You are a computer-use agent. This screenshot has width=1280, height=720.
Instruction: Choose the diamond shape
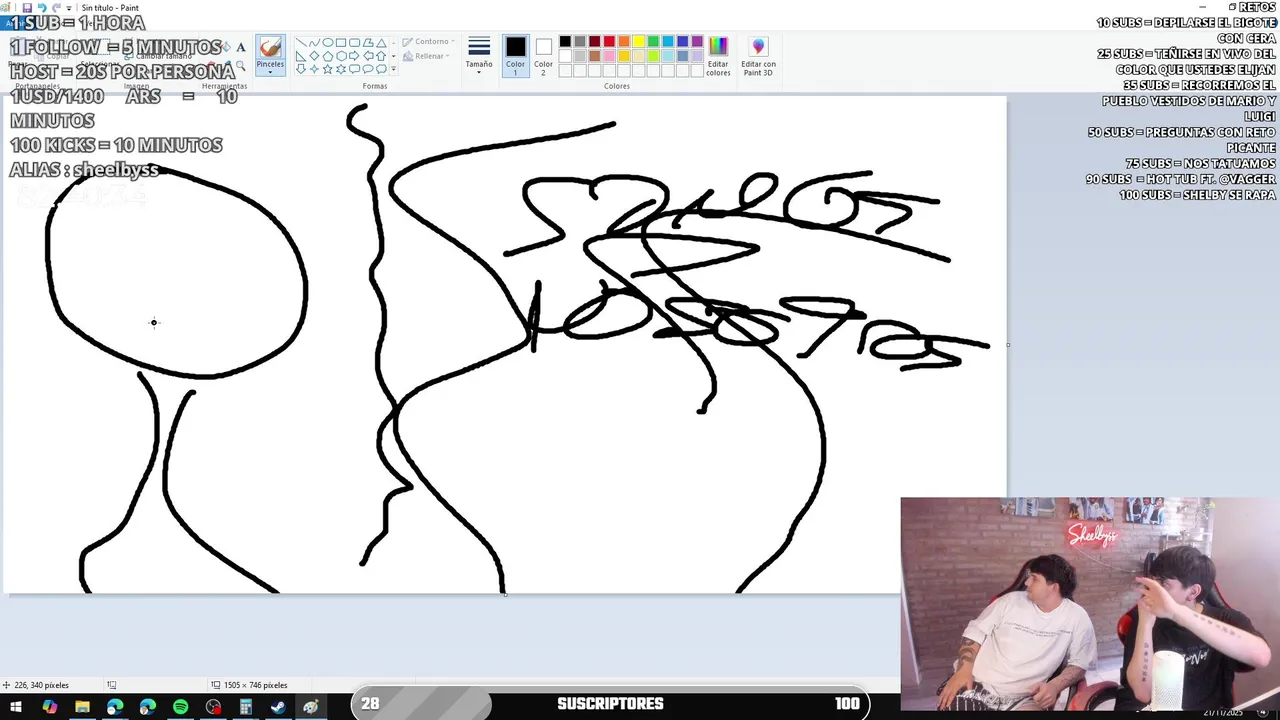pos(314,56)
